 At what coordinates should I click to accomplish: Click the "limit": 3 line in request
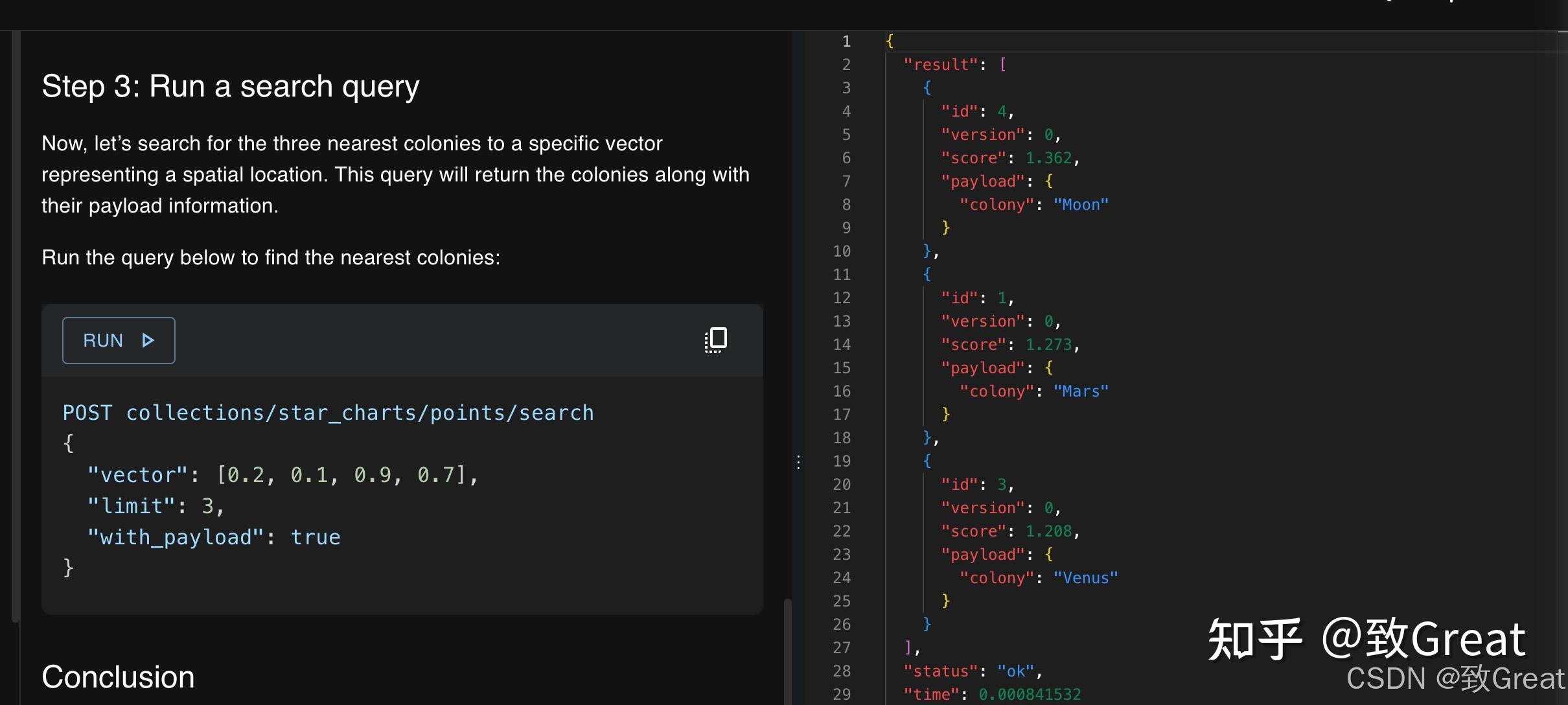(x=156, y=506)
